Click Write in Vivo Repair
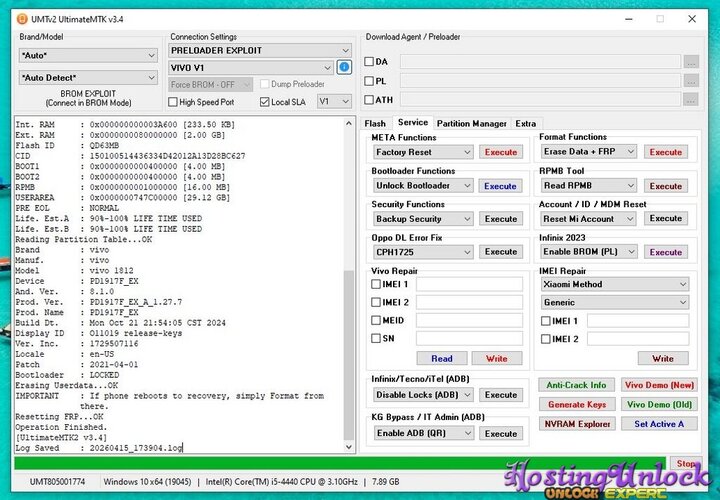Image resolution: width=720 pixels, height=500 pixels. tap(497, 359)
